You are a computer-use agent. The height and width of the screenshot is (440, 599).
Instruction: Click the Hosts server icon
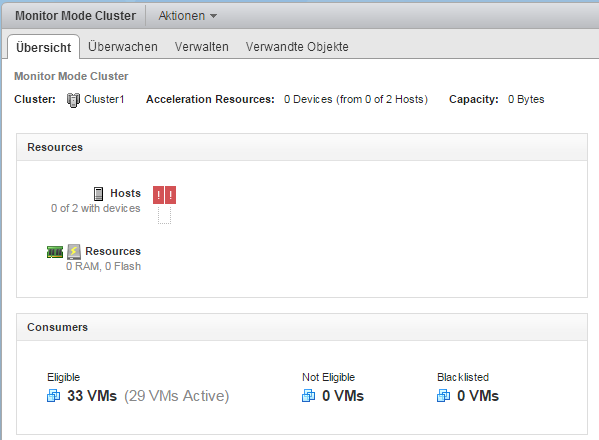coord(99,194)
